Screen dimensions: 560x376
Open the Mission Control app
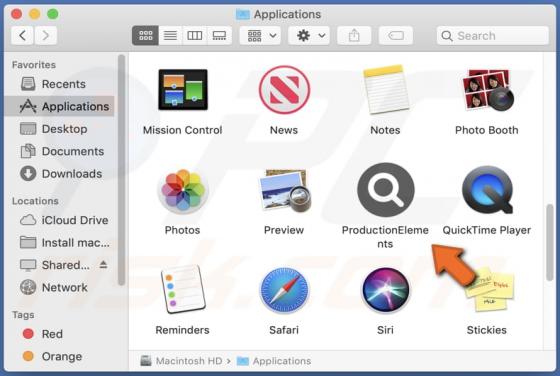click(x=183, y=90)
